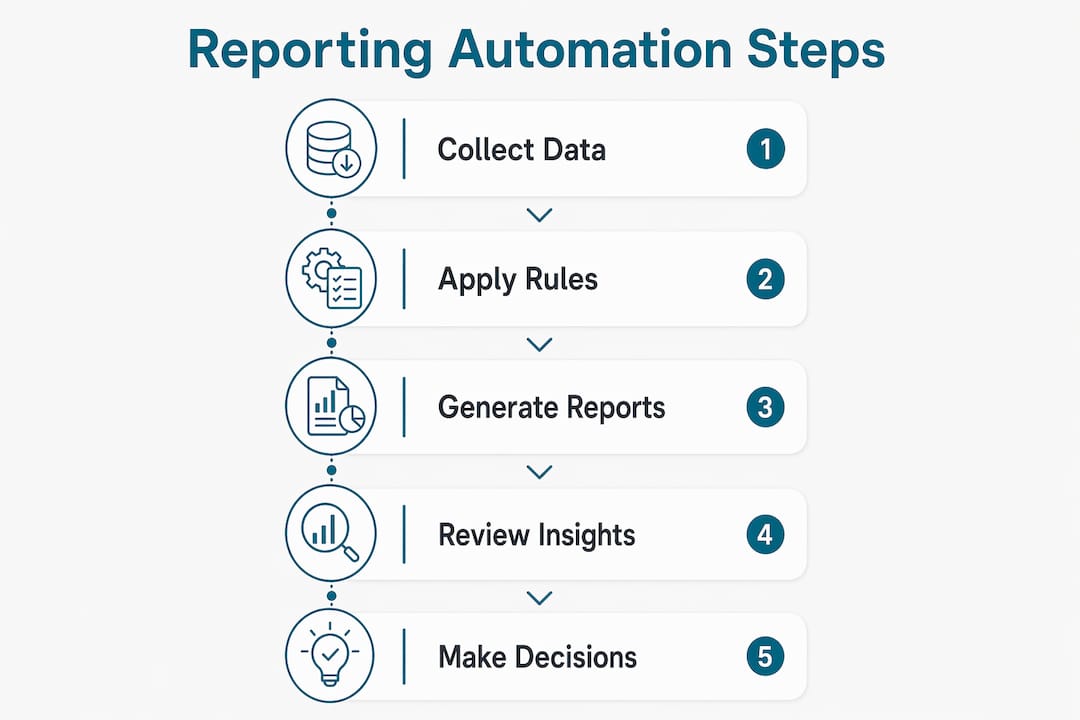Image resolution: width=1080 pixels, height=720 pixels.
Task: Select the Apply Rules step label
Action: pos(518,280)
